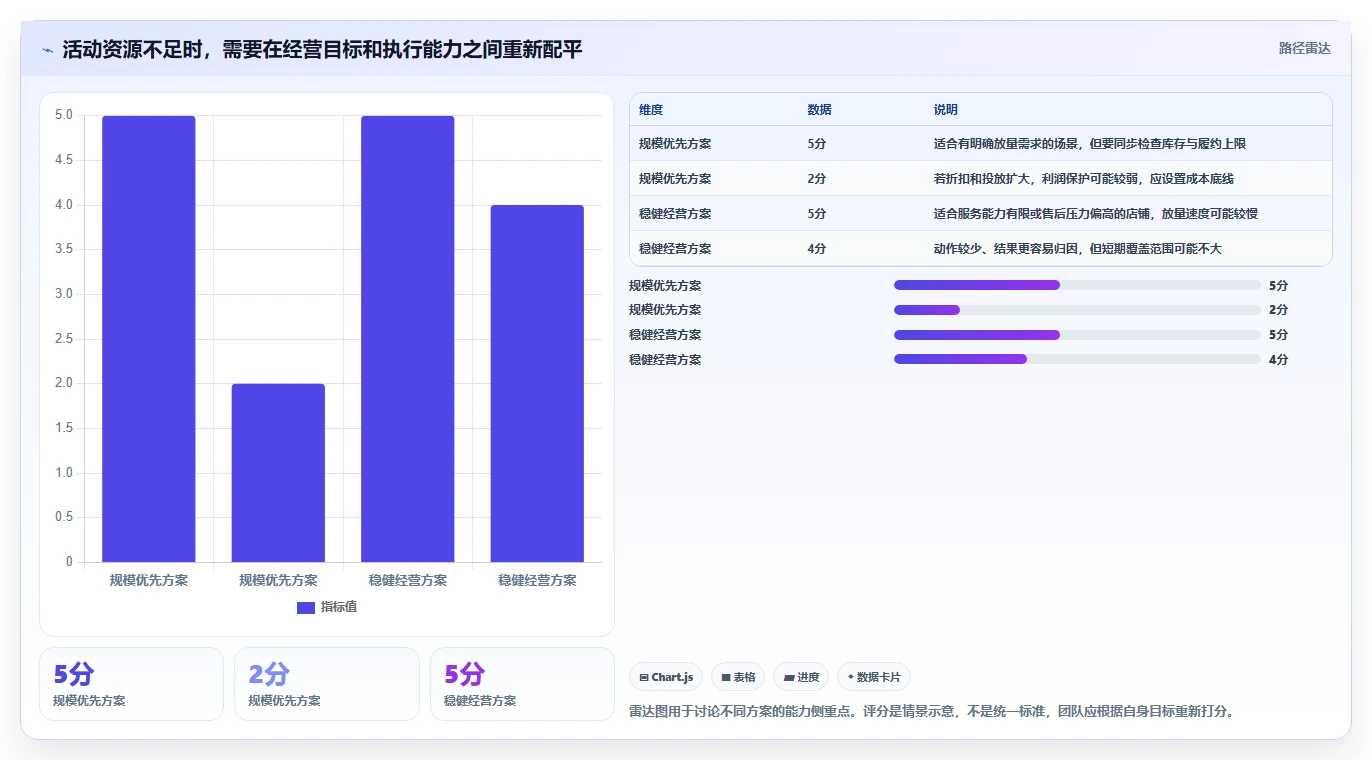The image size is (1372, 760).
Task: Click the 数据 column header
Action: point(819,110)
